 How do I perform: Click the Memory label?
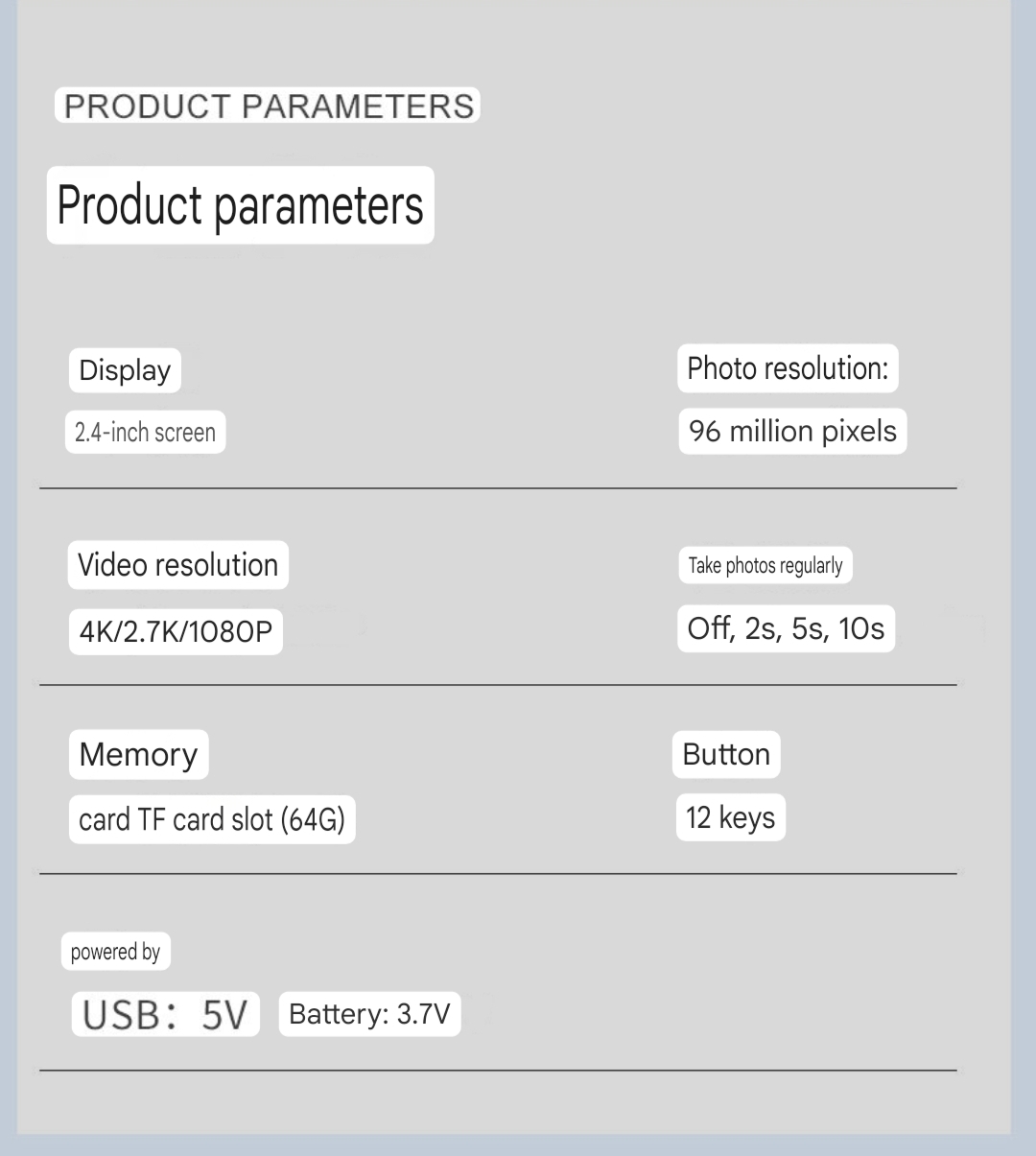[x=138, y=754]
